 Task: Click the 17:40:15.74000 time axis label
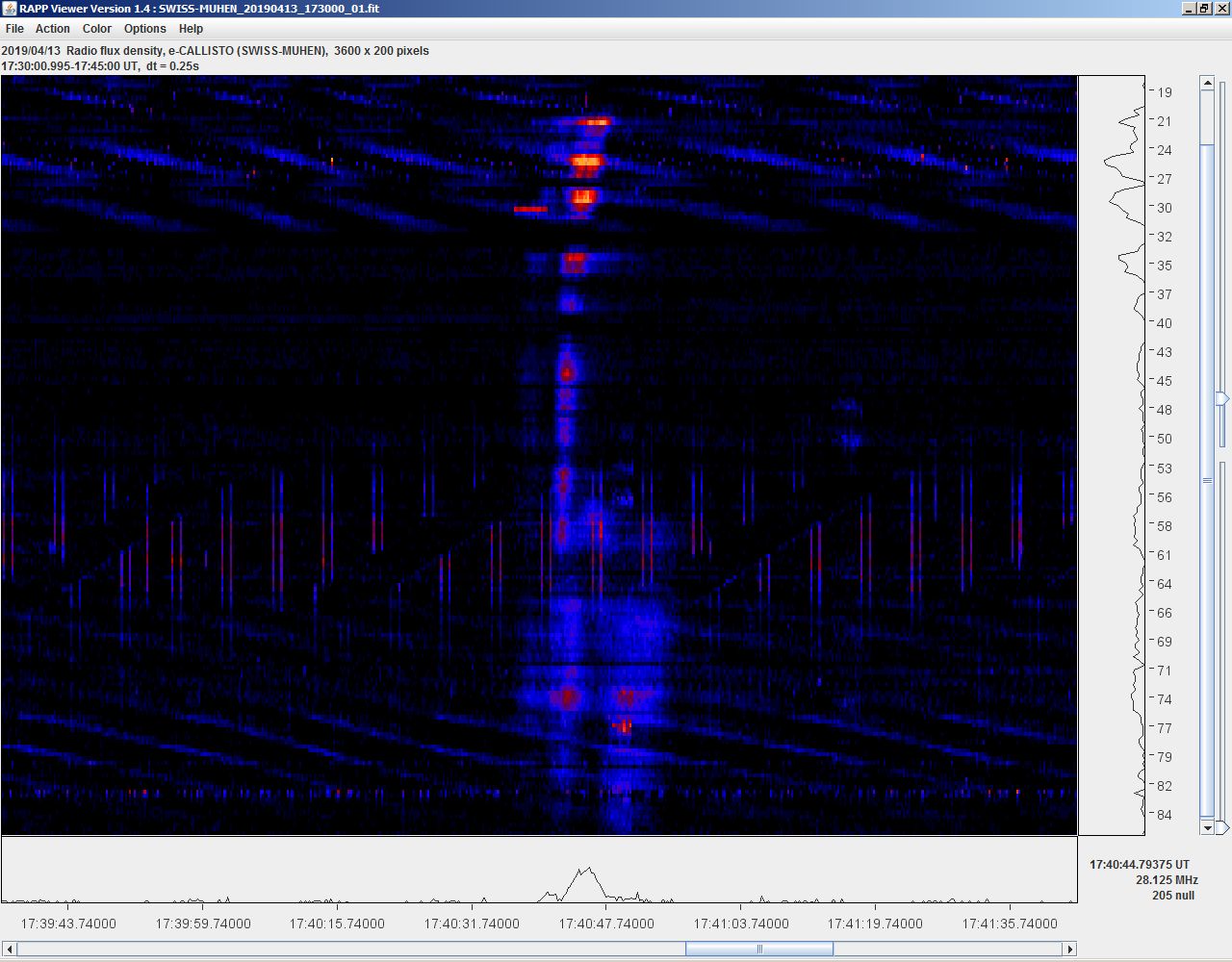click(337, 924)
